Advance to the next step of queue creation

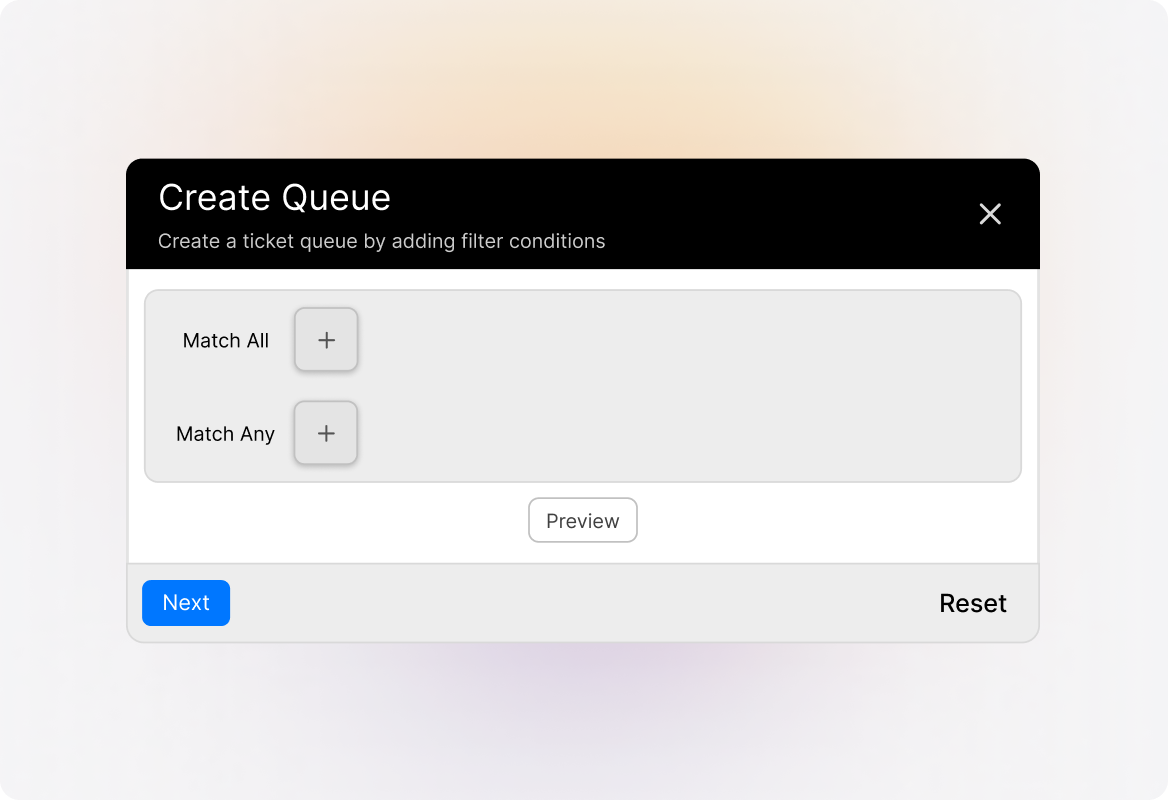[185, 603]
